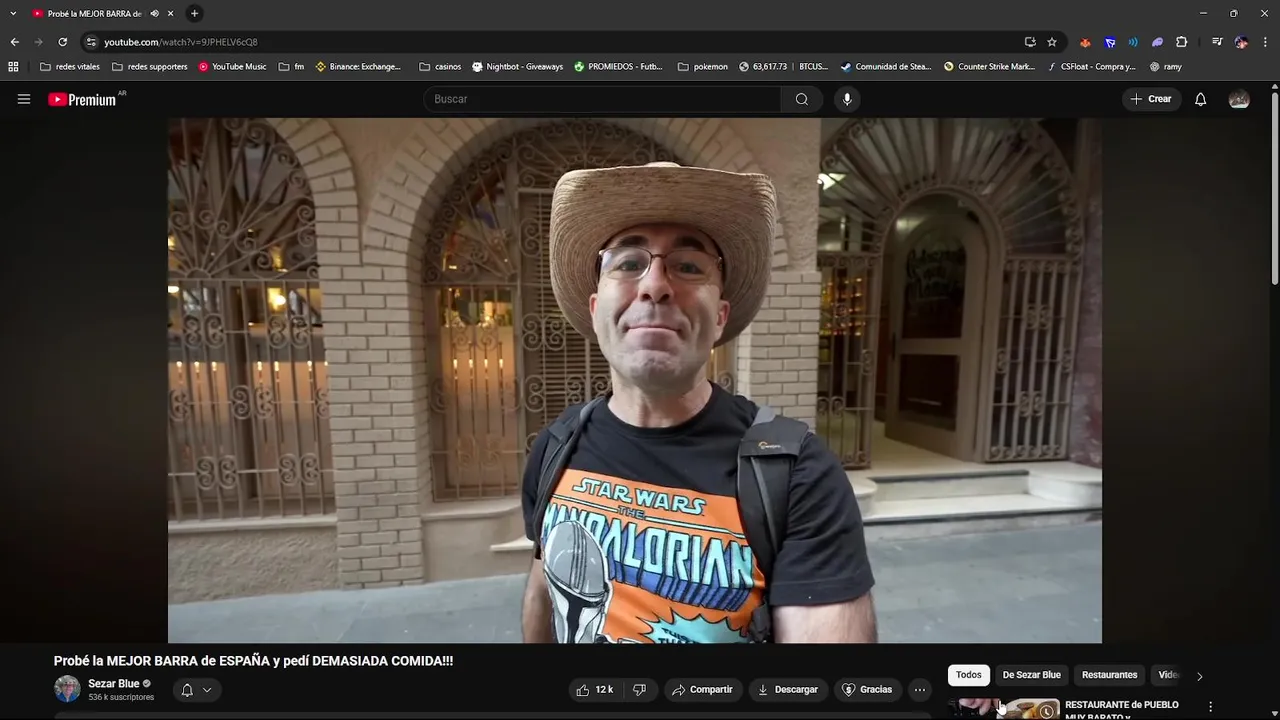Open three-dot menu of RESTAURANTE de PUEBLO video
The height and width of the screenshot is (720, 1280).
(x=1211, y=706)
